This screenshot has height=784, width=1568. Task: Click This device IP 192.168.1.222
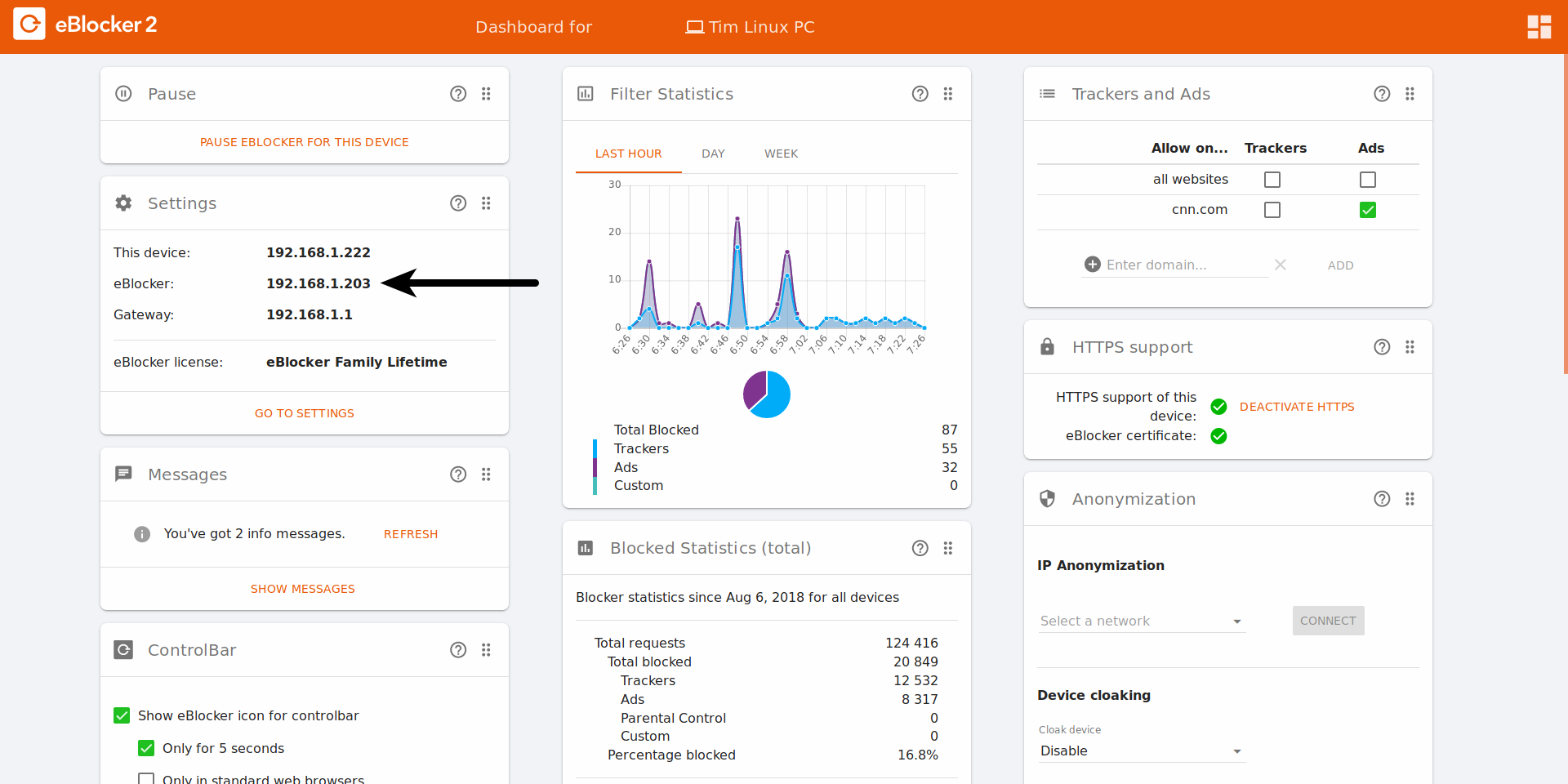click(x=318, y=252)
